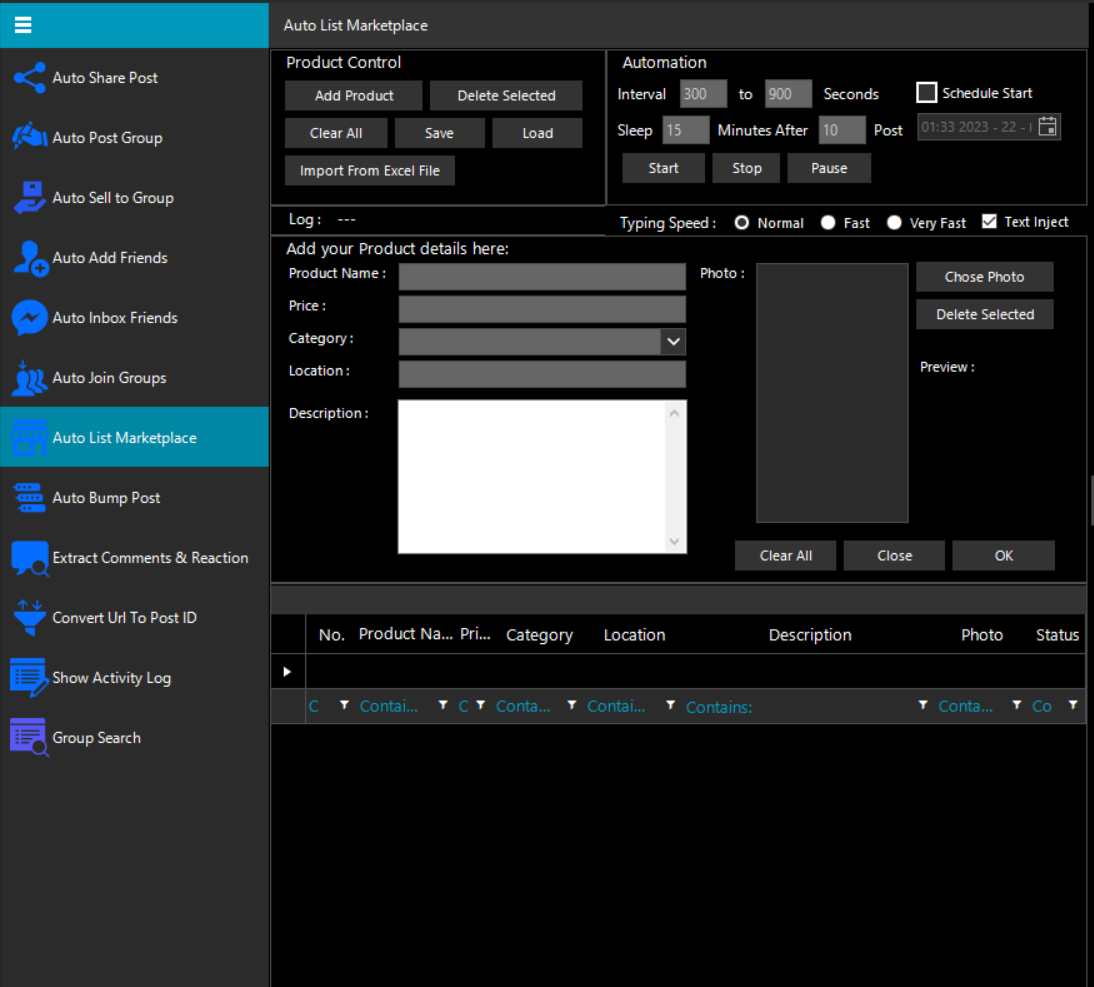Open the calendar picker for Schedule Start
This screenshot has height=987, width=1094.
click(x=1047, y=127)
